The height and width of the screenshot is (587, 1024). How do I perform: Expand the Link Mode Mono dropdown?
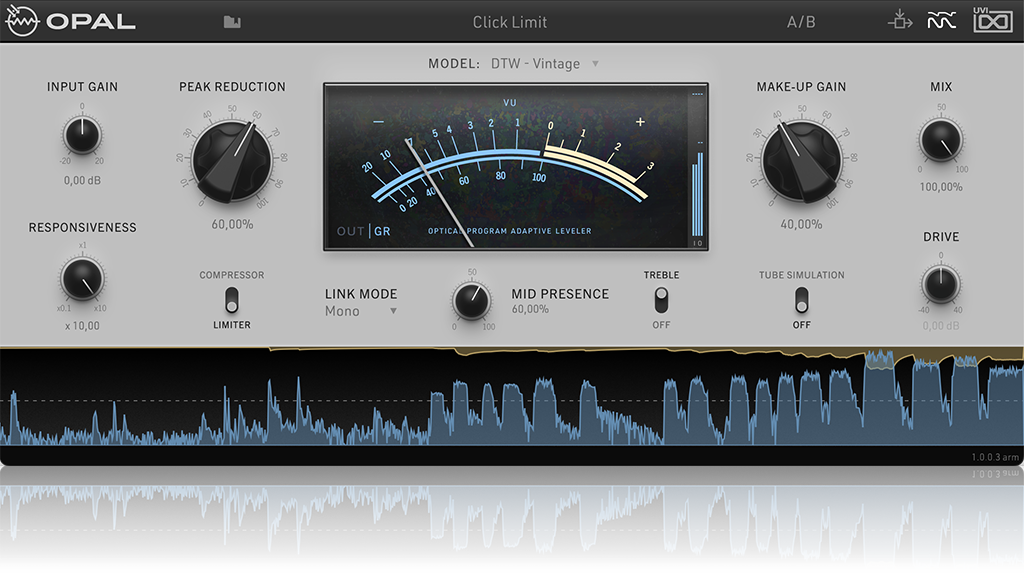pos(361,311)
